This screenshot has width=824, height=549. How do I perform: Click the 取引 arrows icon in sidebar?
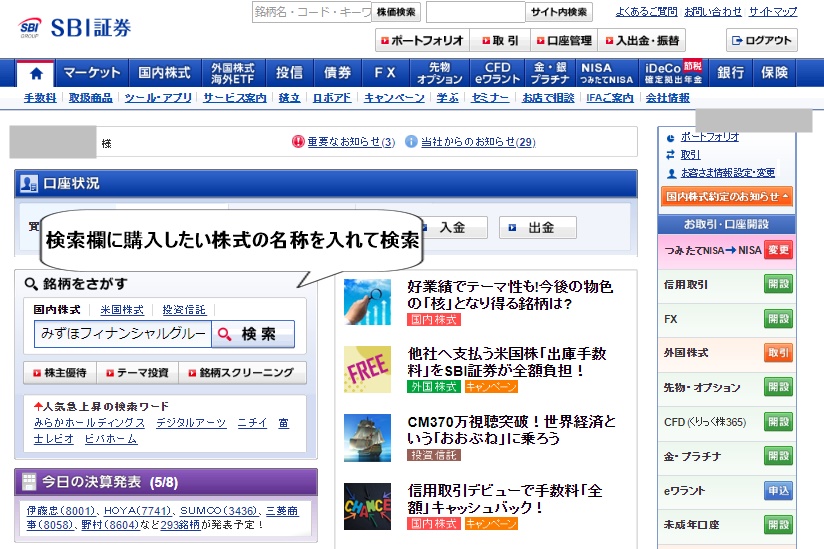point(671,155)
